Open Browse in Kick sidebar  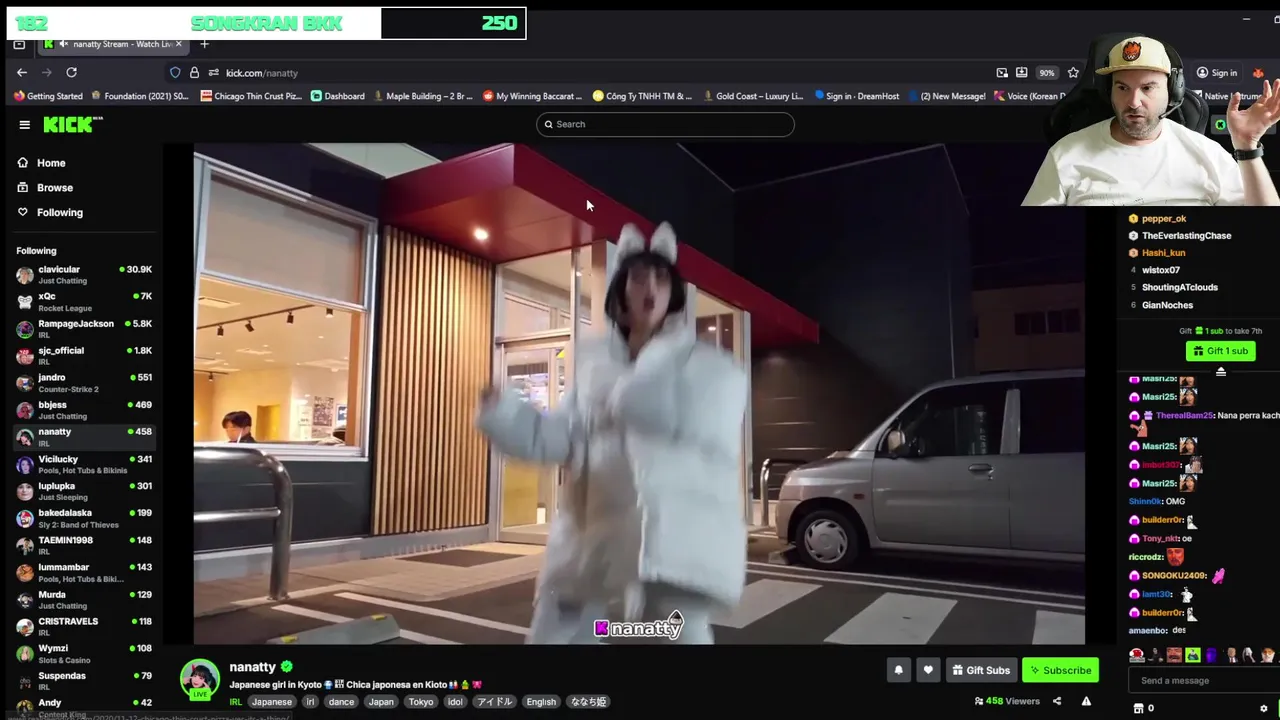(x=45, y=187)
